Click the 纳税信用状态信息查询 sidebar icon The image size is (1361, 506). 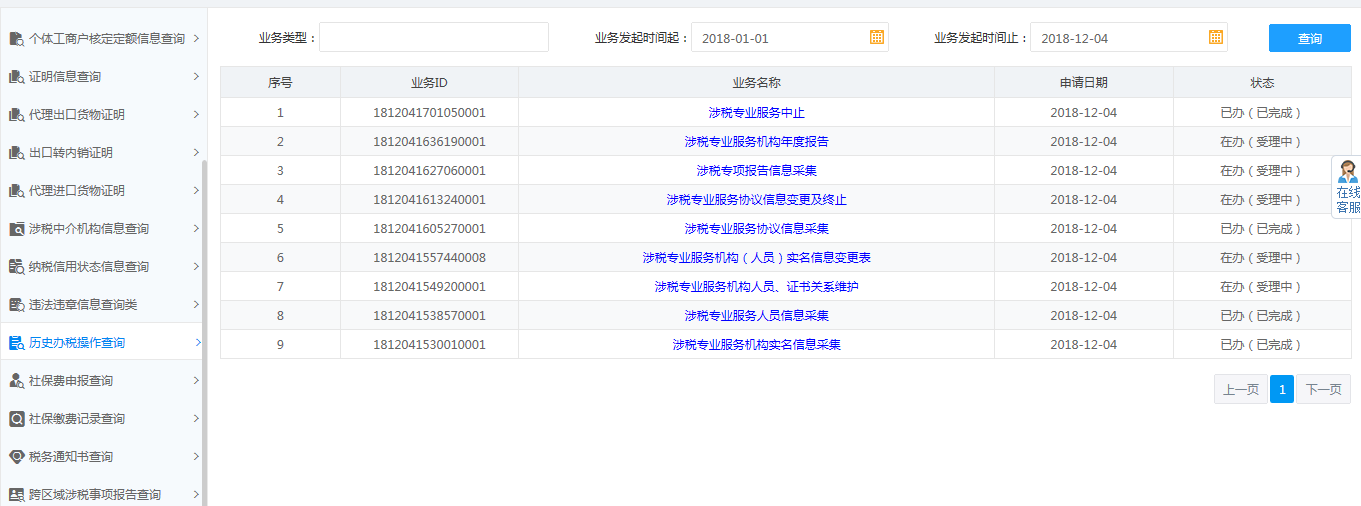[x=16, y=267]
